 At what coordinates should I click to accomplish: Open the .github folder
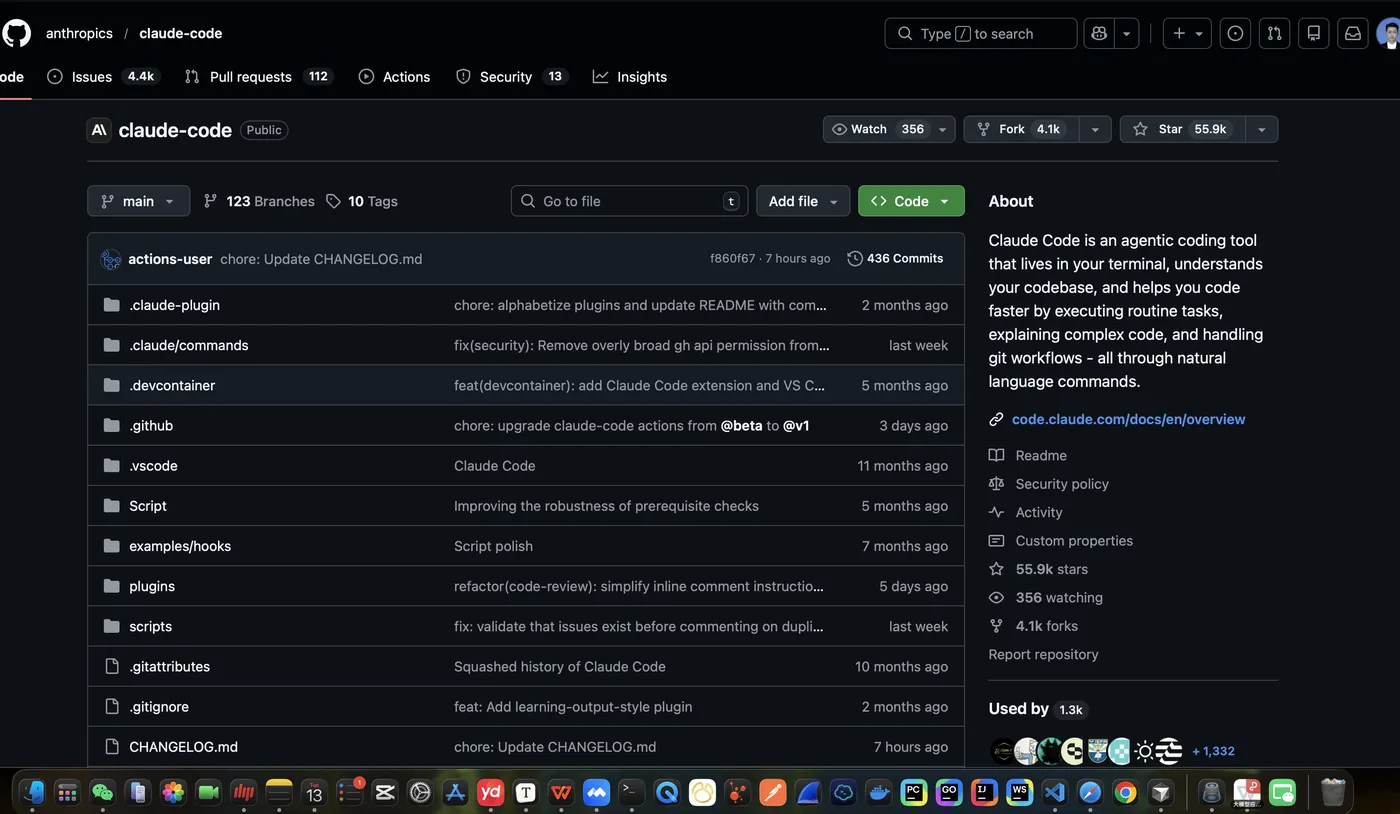point(151,426)
